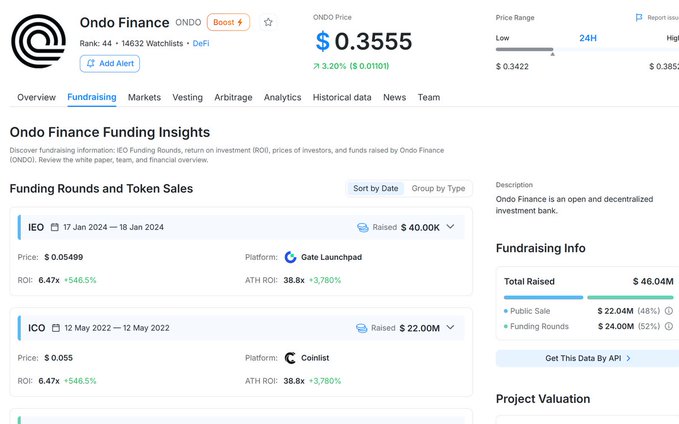Click the IEO date 17 Jan 2024 — 18 Jan 2024
The width and height of the screenshot is (679, 424).
(x=113, y=227)
